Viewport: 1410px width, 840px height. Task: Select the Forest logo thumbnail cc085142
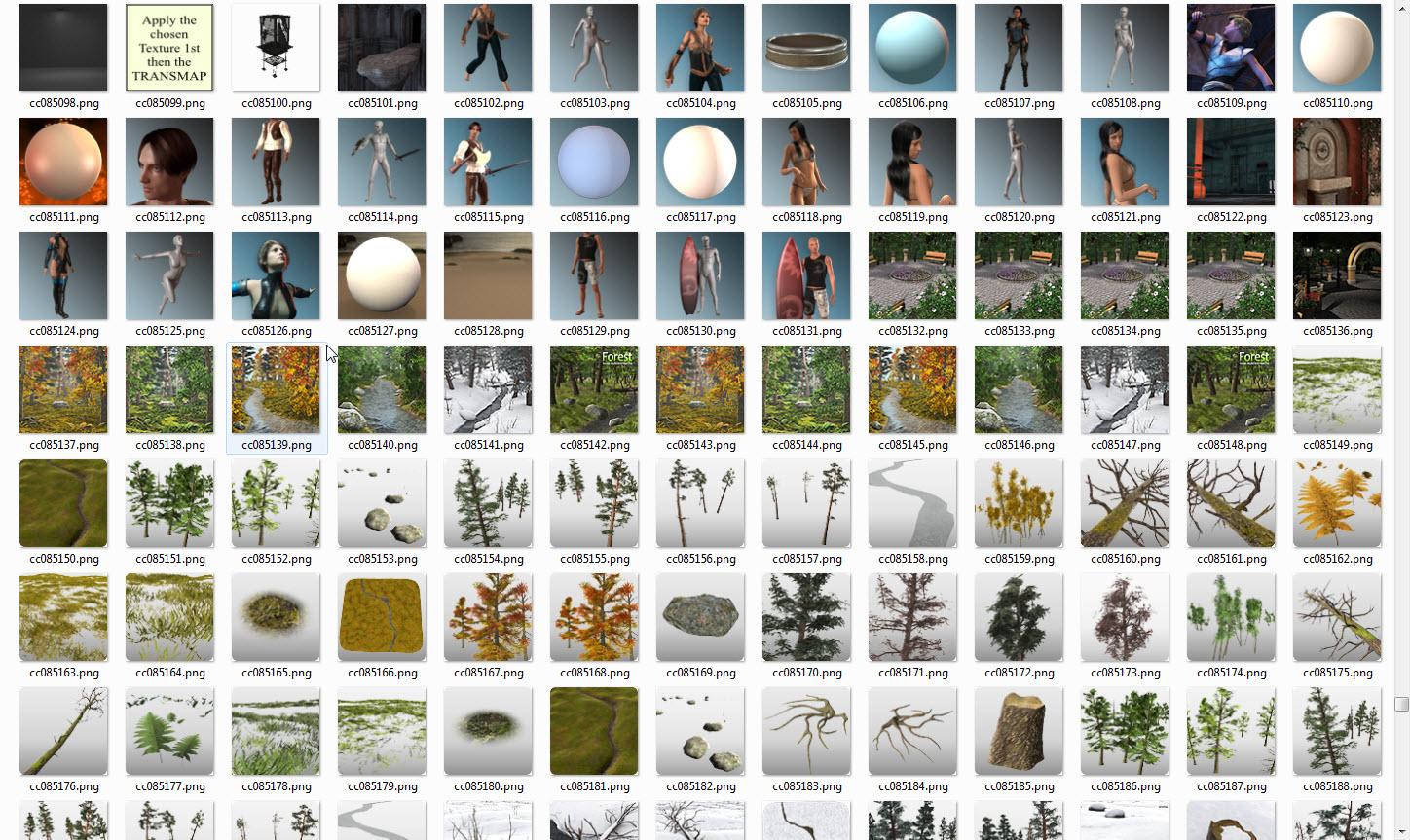click(594, 389)
